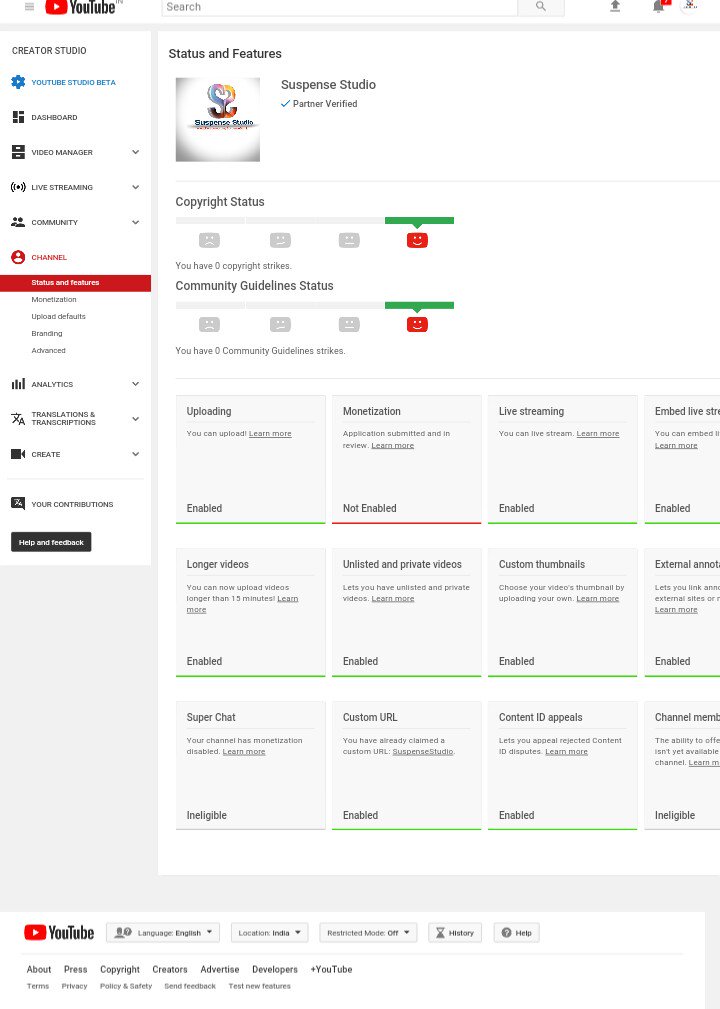
Task: Expand the Live Streaming section chevron
Action: tap(135, 187)
